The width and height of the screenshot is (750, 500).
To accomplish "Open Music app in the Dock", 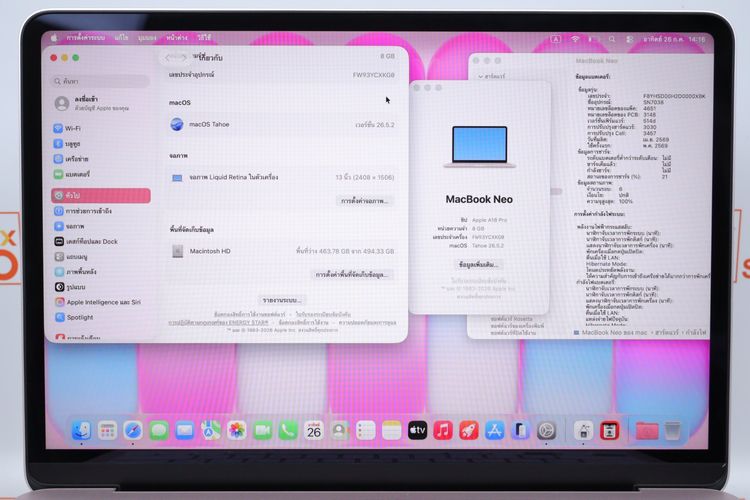I will click(443, 431).
